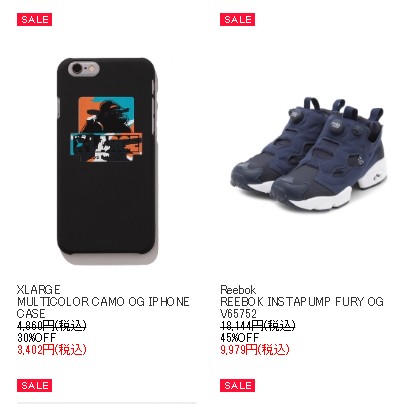Screen dimensions: 403x404
Task: Open the XLARGE iPhone case product image
Action: [107, 161]
